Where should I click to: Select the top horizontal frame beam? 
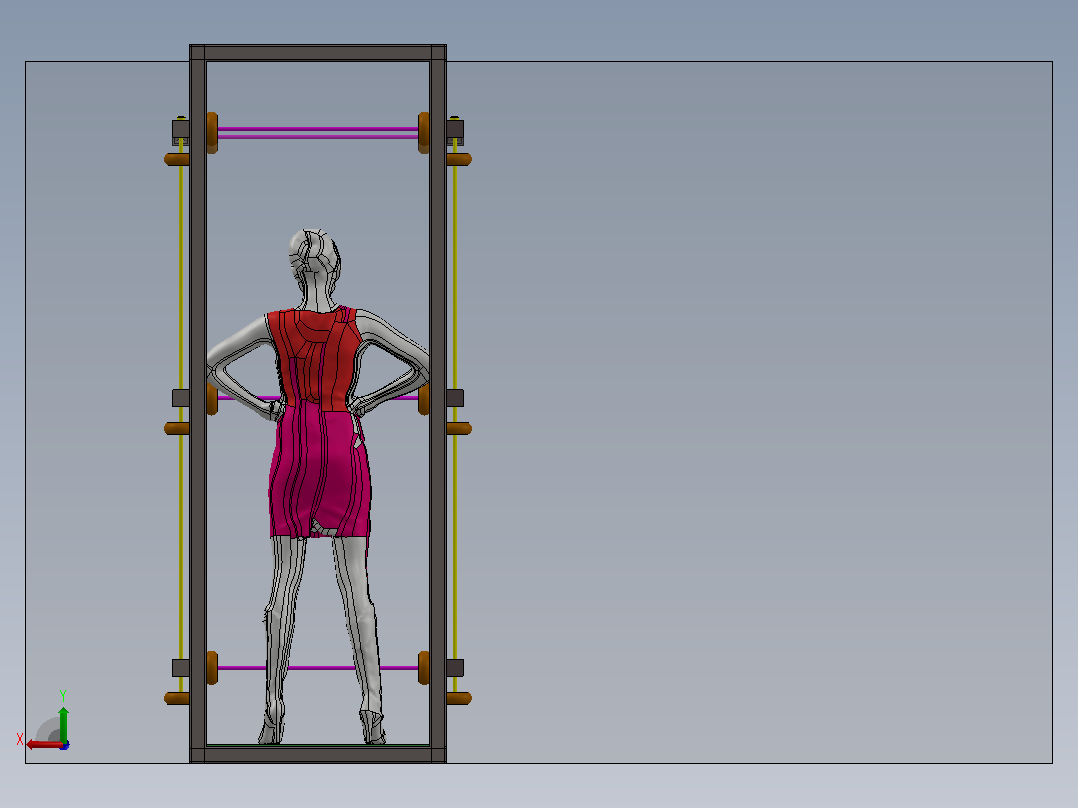click(318, 53)
